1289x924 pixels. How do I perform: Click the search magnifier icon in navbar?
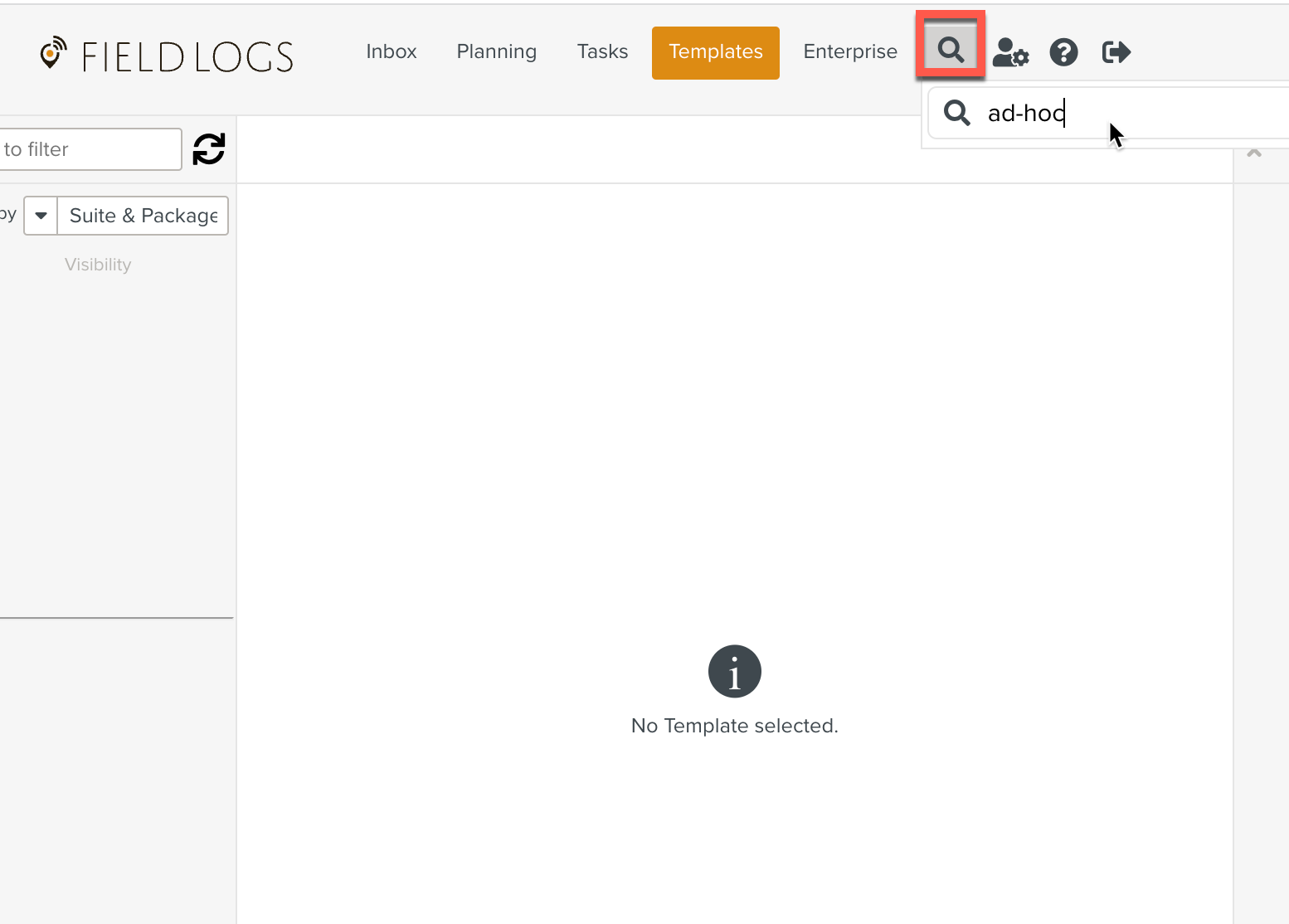(x=951, y=51)
